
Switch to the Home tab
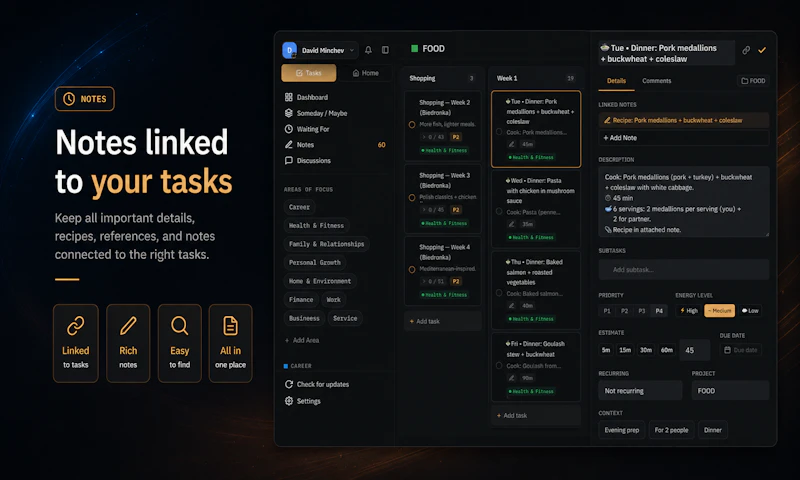365,73
